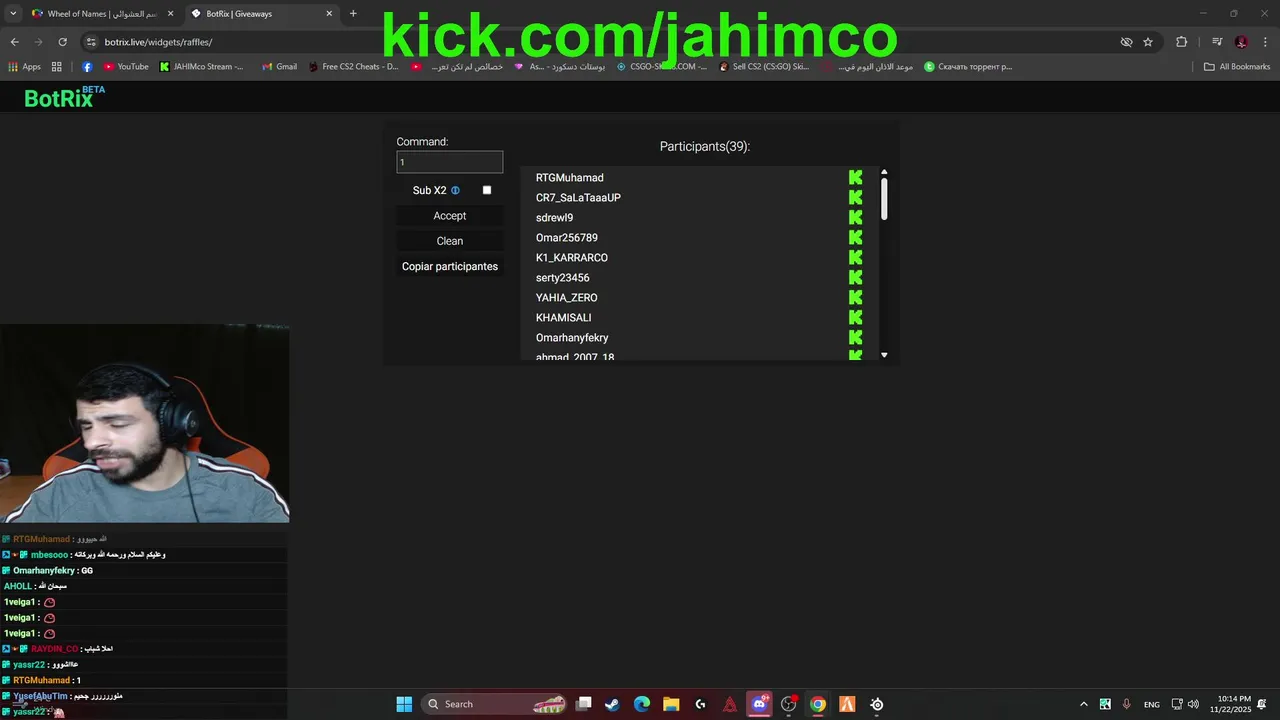This screenshot has width=1280, height=720.
Task: Click the Kick icon next to Omarhanyfekry
Action: [x=855, y=337]
